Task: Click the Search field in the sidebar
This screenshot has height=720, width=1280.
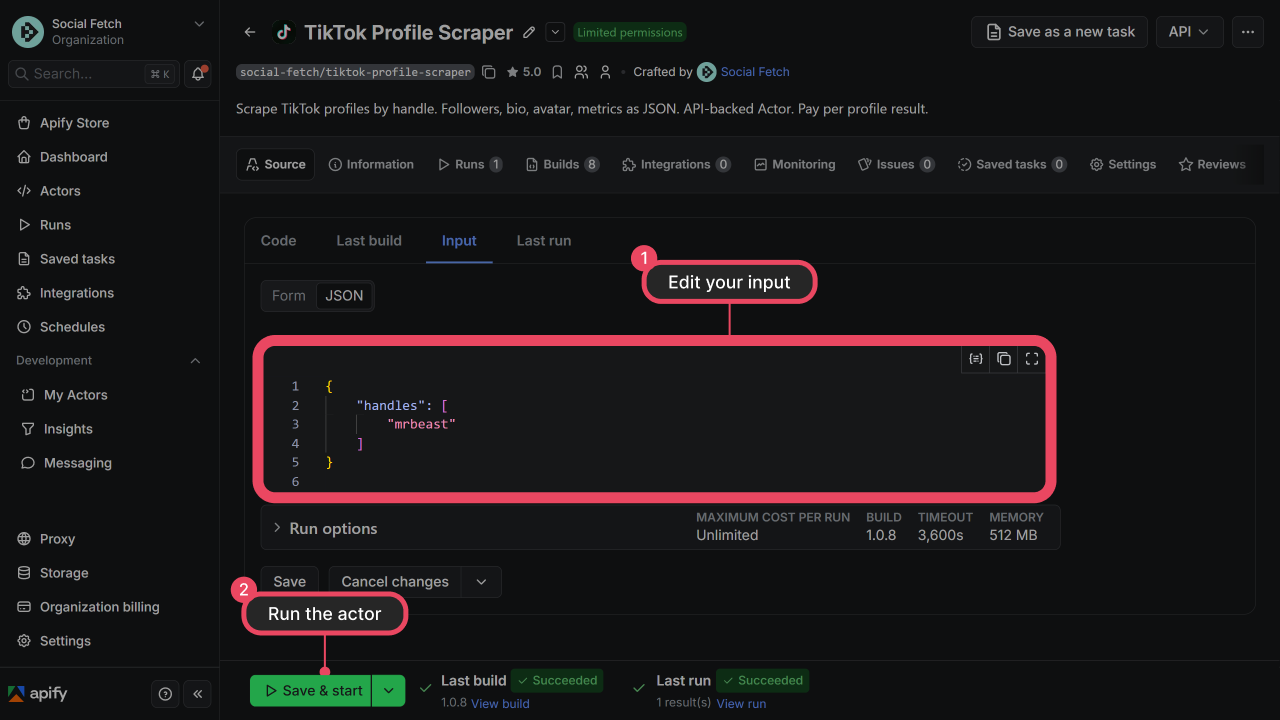Action: pos(92,74)
